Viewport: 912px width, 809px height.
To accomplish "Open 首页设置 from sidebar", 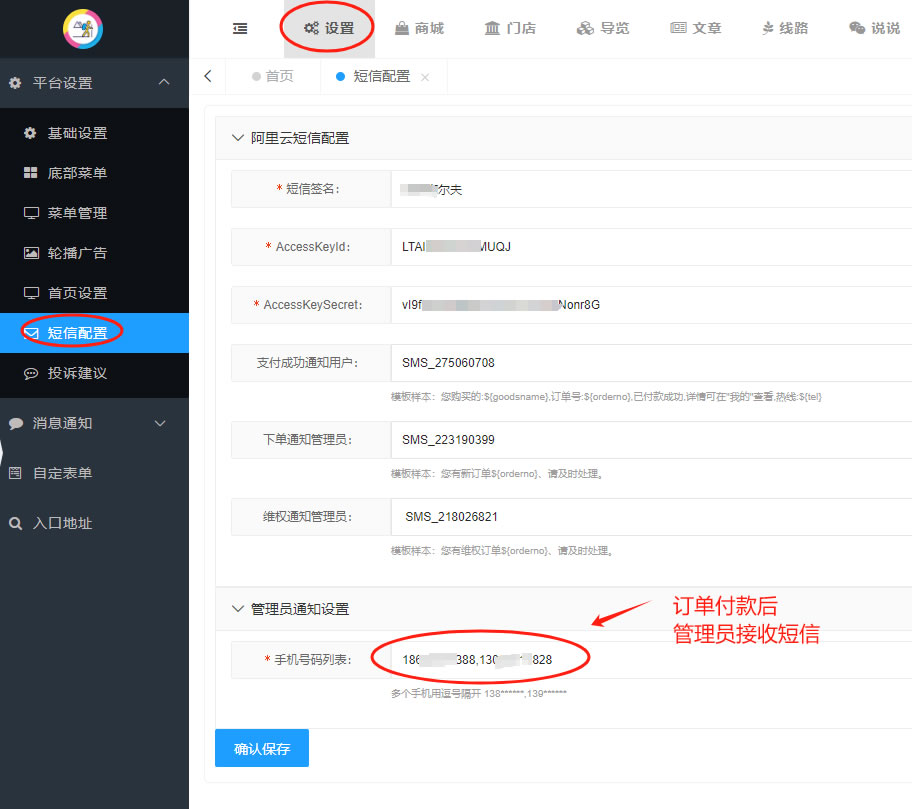I will pos(77,293).
